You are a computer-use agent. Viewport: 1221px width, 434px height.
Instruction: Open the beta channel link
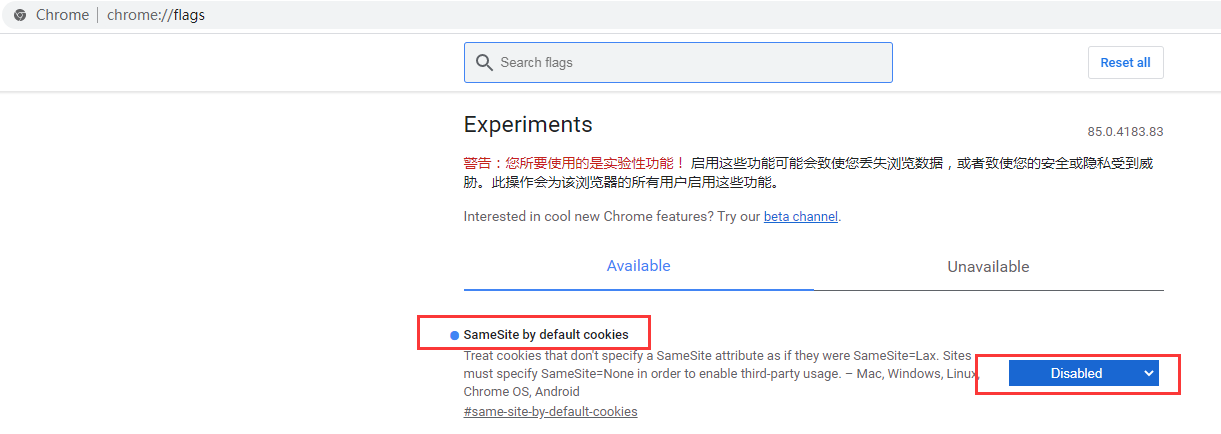point(800,216)
